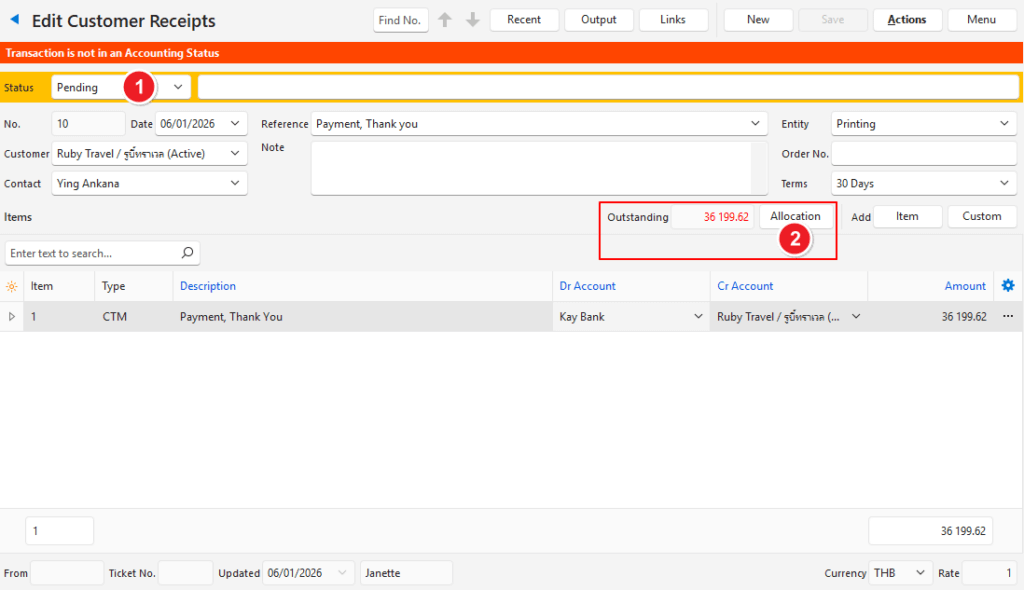
Task: Click the search magnifier icon
Action: point(186,253)
